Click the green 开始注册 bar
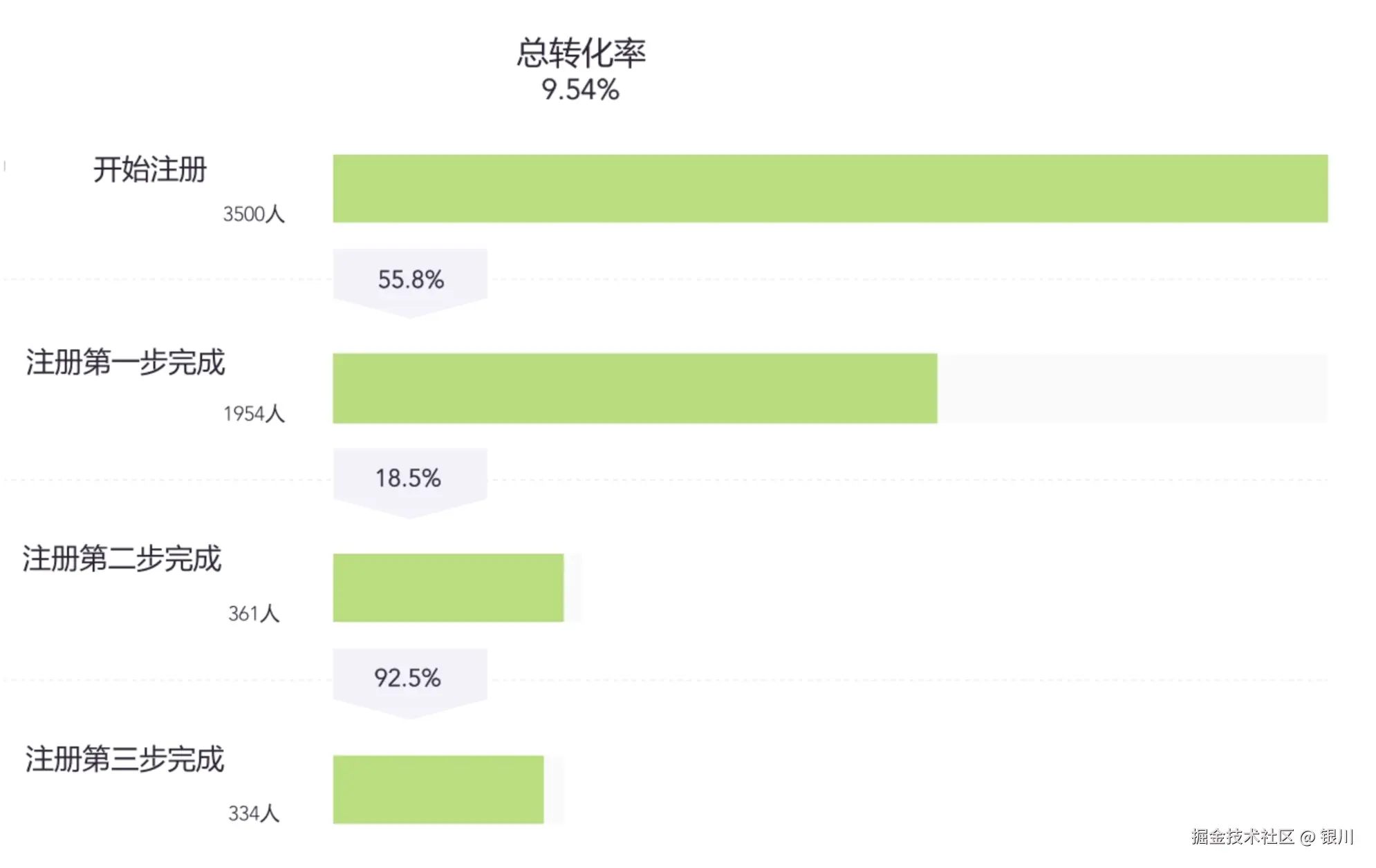Image resolution: width=1376 pixels, height=868 pixels. click(830, 189)
